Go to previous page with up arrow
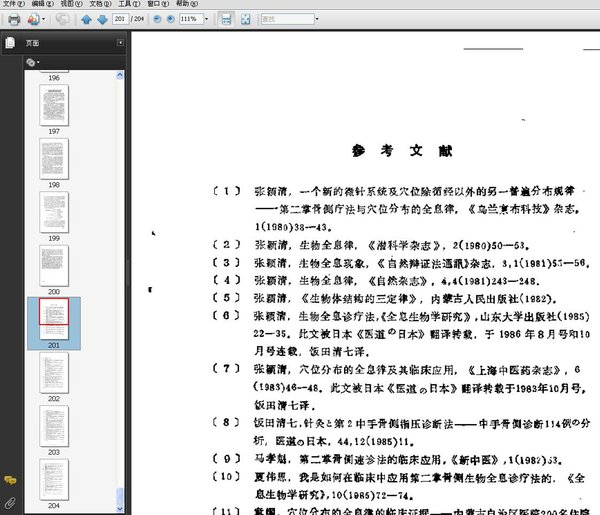Viewport: 600px width, 515px height. pos(86,19)
